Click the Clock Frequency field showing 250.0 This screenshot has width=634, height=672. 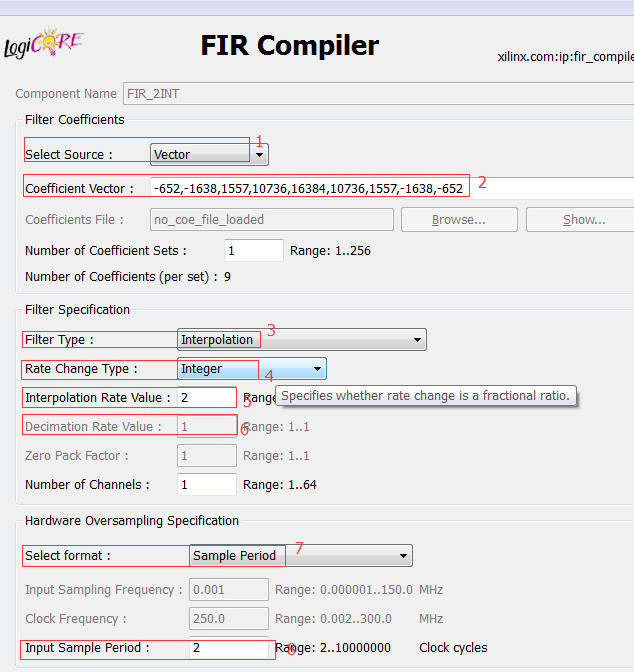click(x=229, y=618)
